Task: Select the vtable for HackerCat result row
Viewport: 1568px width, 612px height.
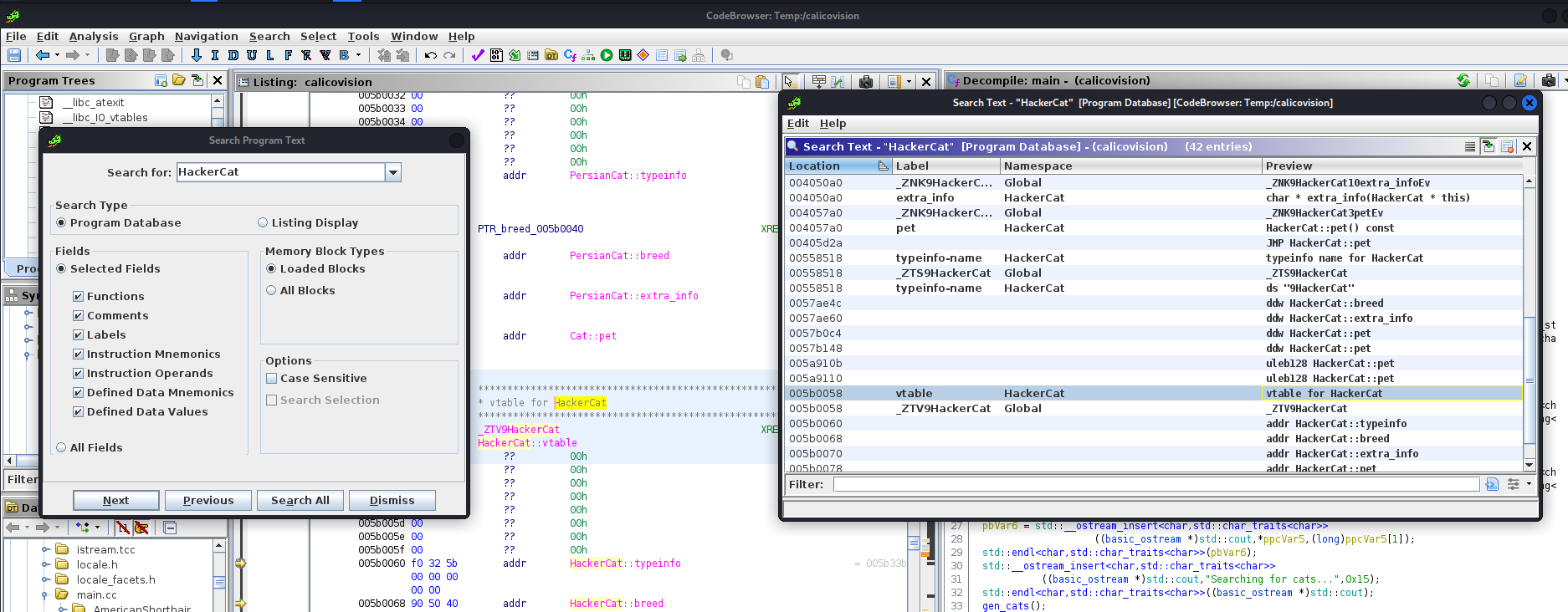Action: 1155,393
